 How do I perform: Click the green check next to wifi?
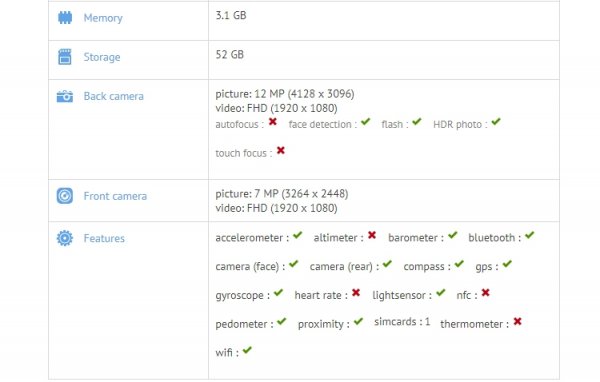247,350
